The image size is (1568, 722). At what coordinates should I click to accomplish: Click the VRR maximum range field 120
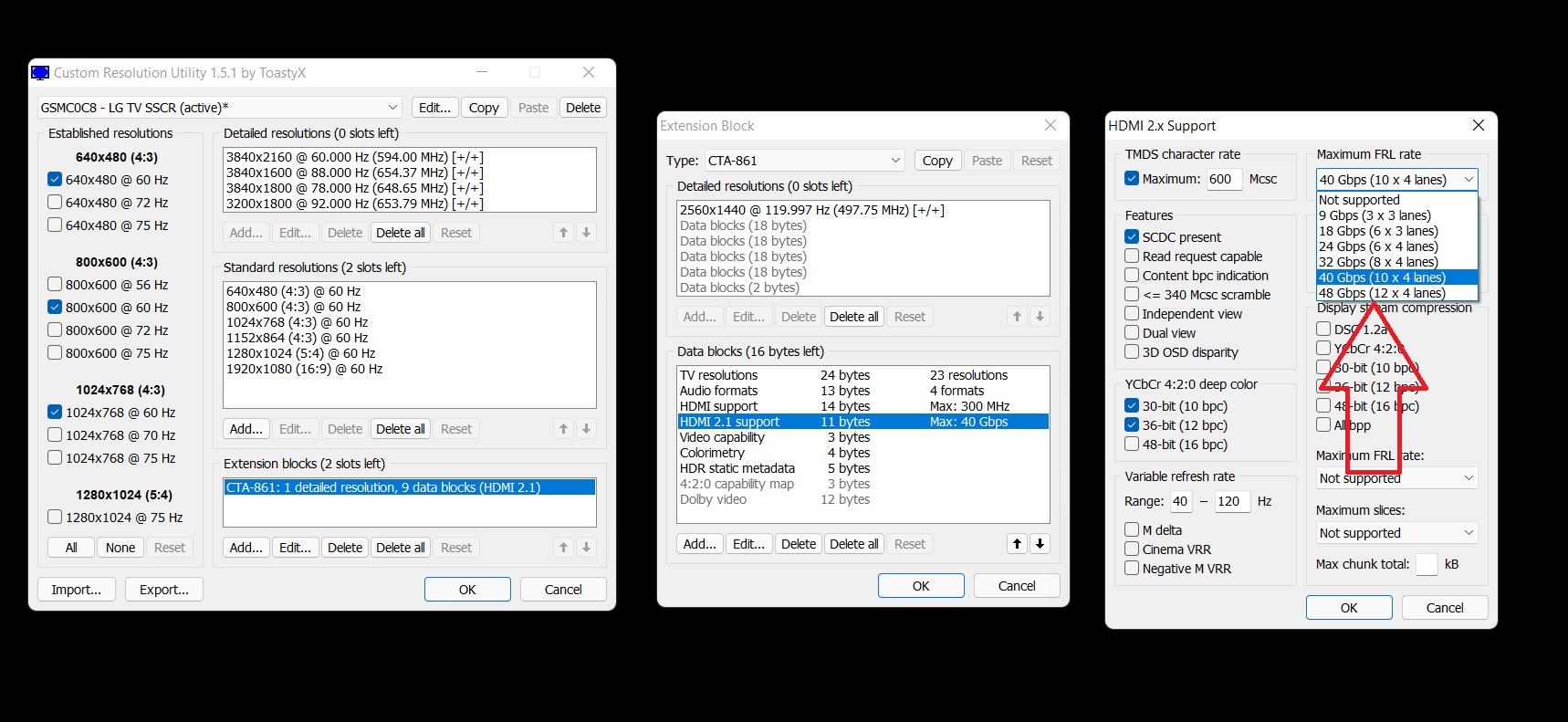(1232, 501)
